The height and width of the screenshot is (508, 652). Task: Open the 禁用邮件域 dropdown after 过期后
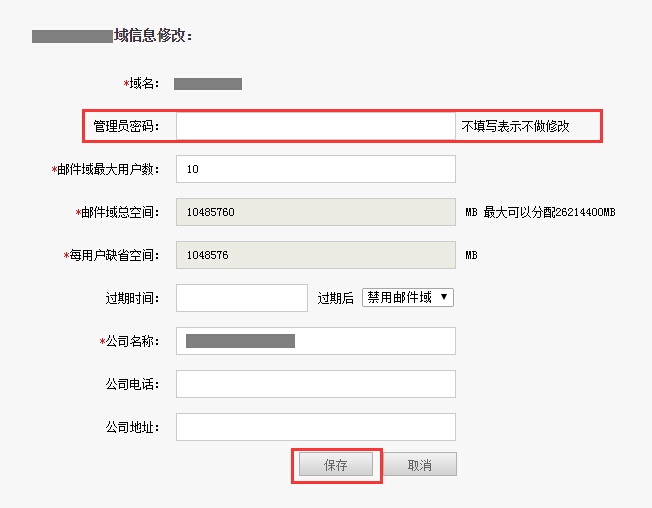(408, 297)
